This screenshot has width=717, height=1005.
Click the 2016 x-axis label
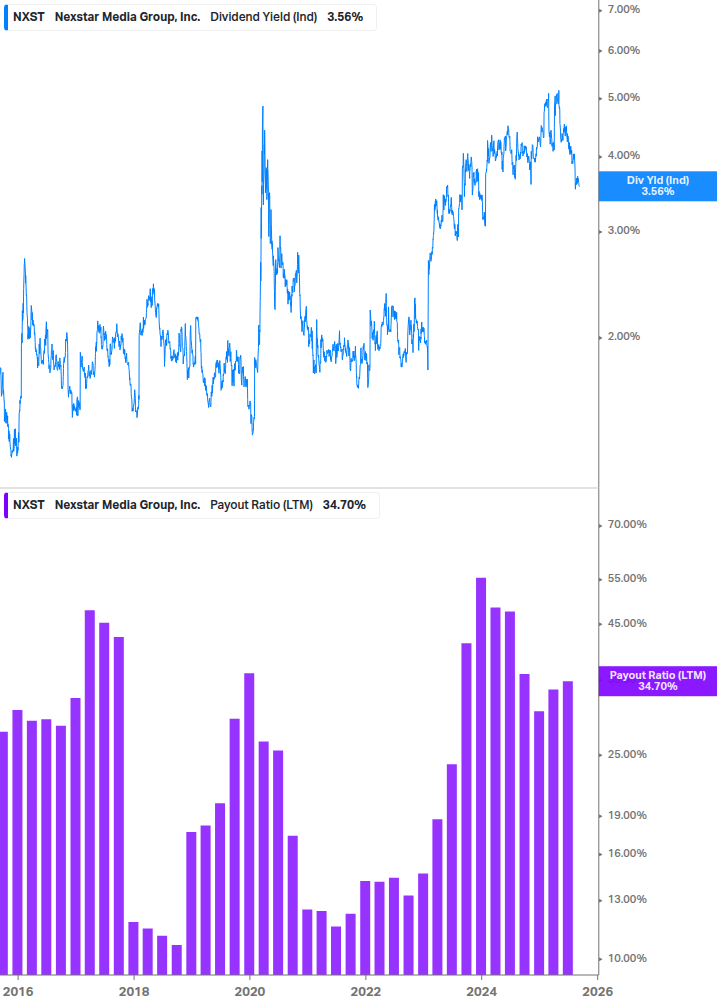point(17,992)
